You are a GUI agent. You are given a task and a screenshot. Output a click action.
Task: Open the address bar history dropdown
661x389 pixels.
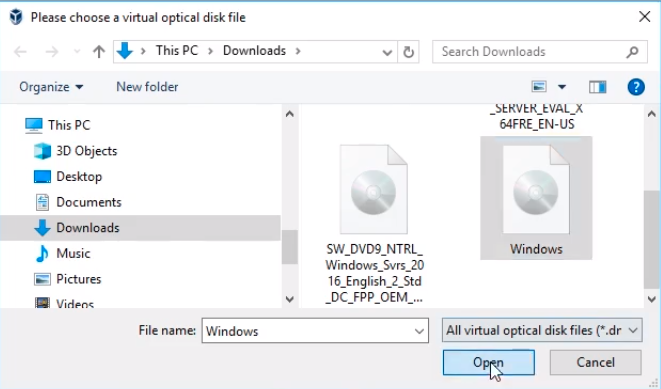[x=387, y=52]
